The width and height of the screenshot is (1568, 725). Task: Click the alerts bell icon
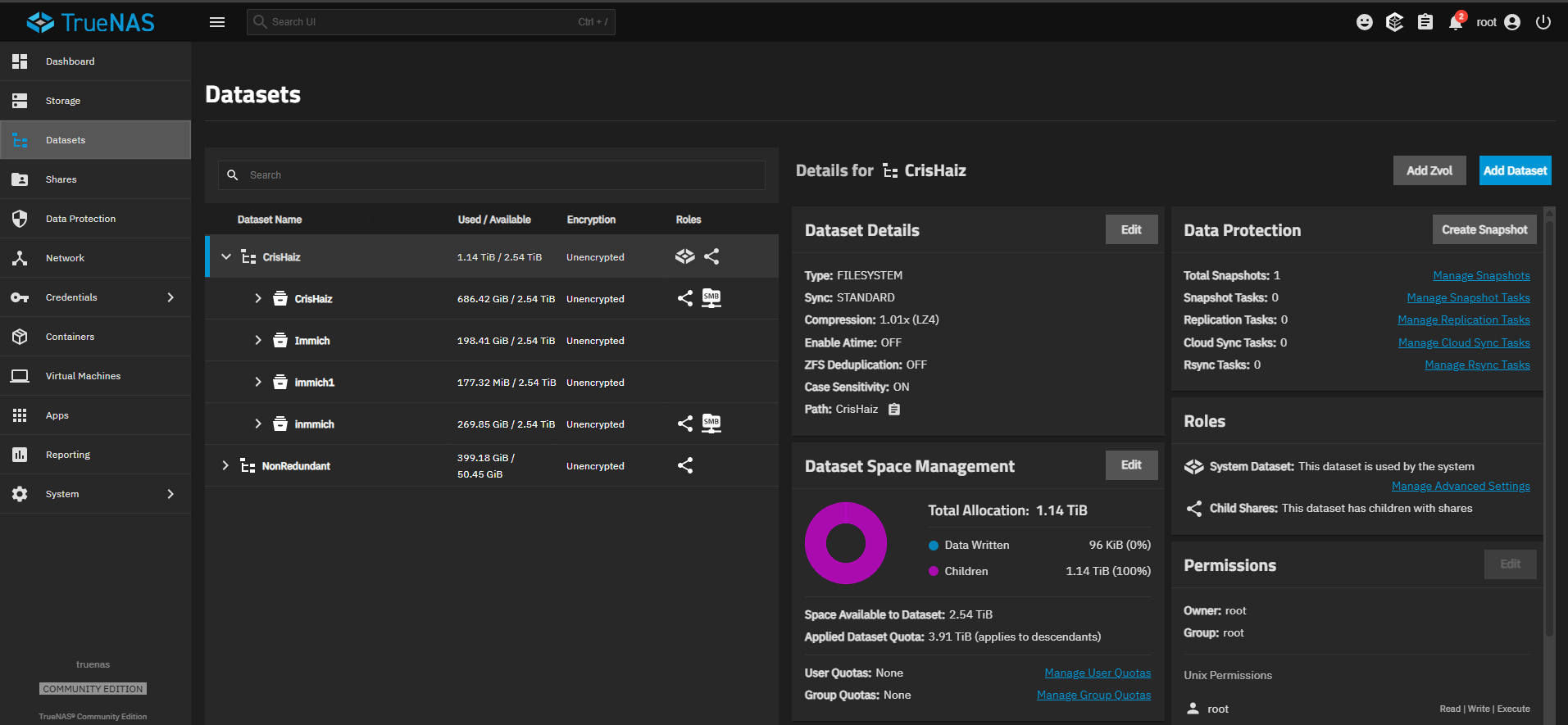point(1455,22)
